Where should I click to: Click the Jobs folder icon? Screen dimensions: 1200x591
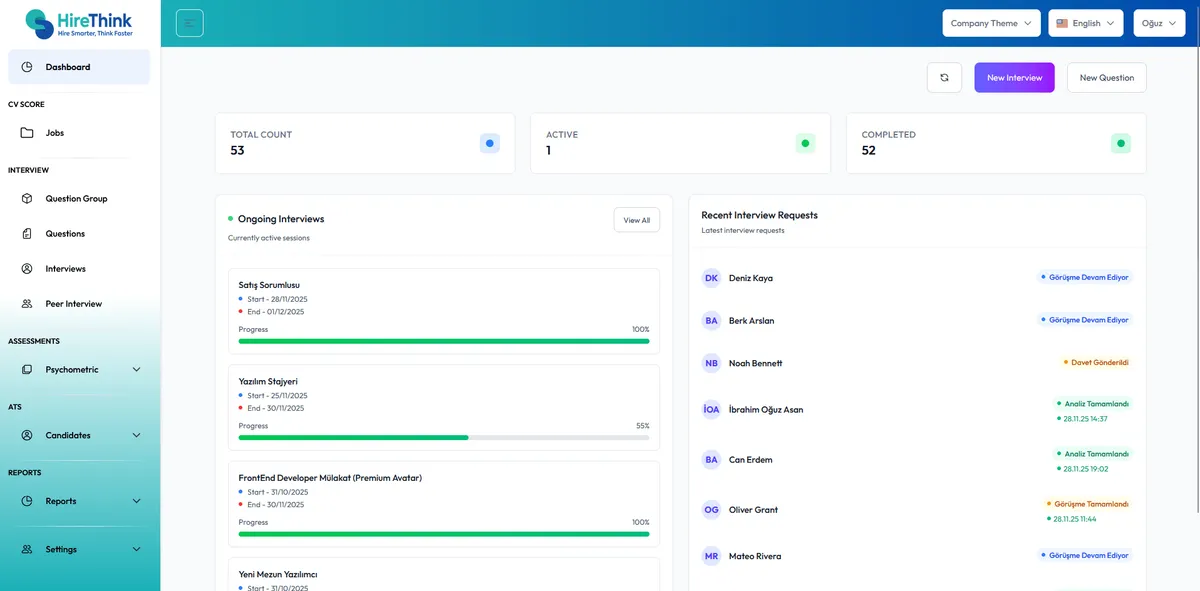coord(27,132)
